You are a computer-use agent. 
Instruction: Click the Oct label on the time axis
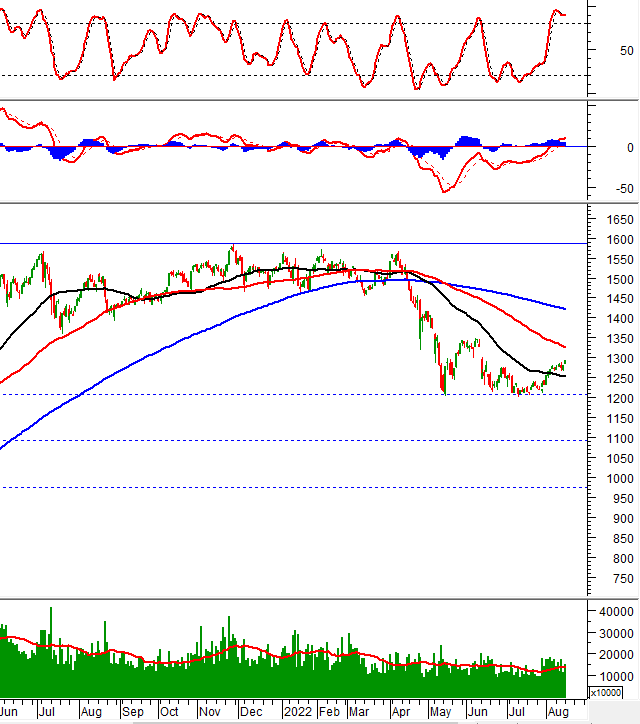(x=169, y=712)
